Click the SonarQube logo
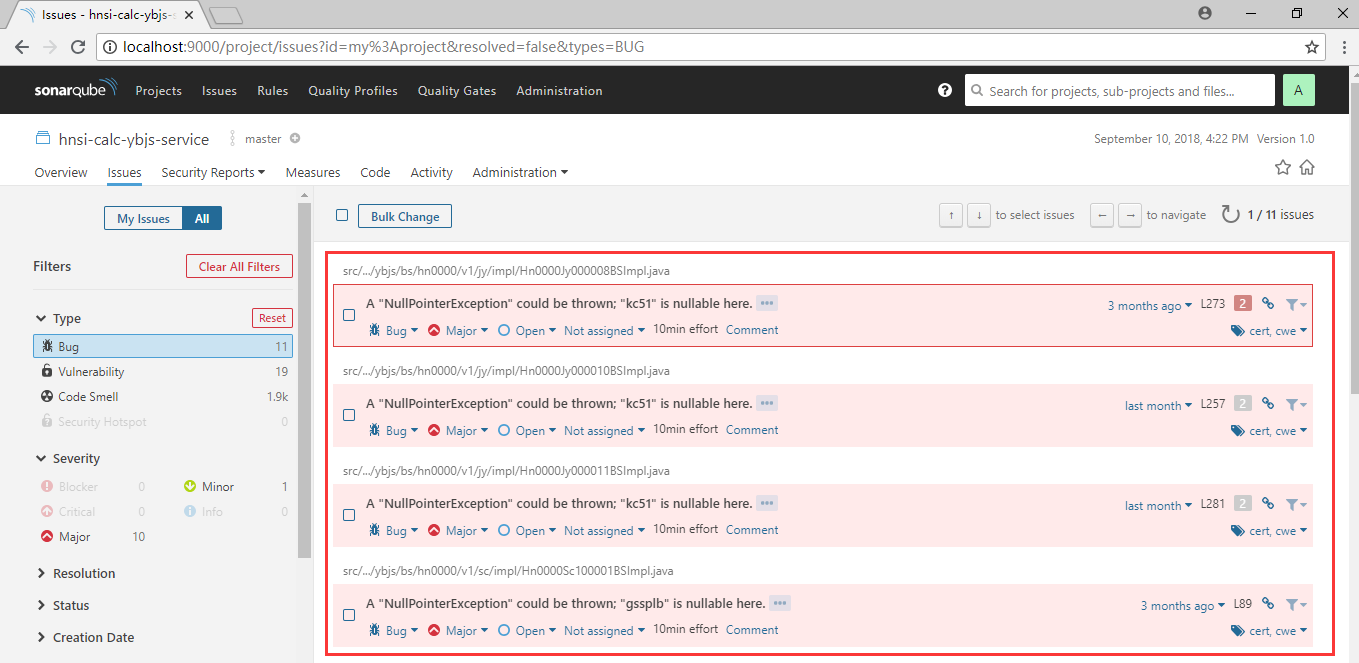This screenshot has width=1359, height=663. (x=76, y=90)
